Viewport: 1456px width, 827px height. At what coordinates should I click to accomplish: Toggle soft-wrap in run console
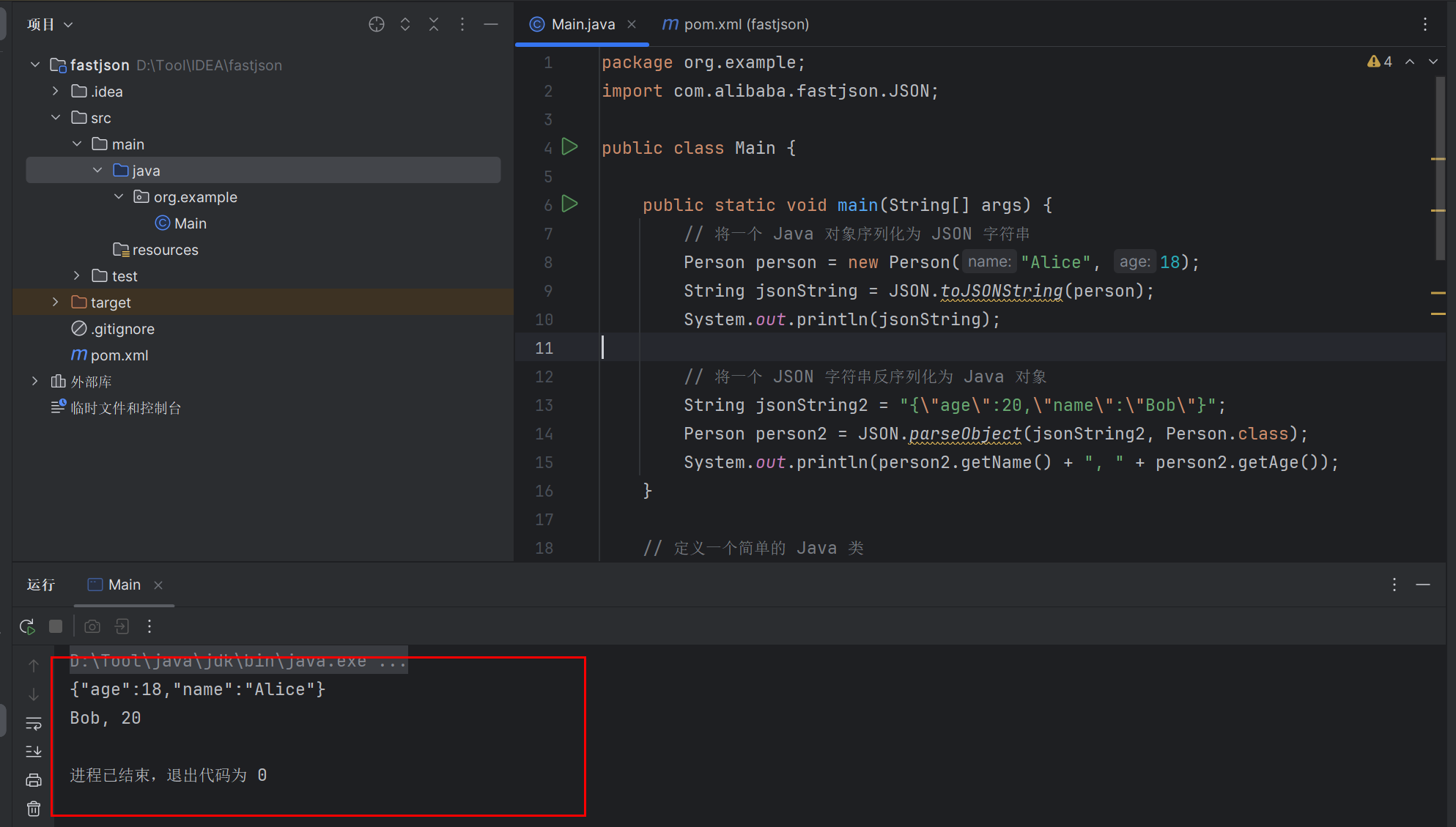34,724
